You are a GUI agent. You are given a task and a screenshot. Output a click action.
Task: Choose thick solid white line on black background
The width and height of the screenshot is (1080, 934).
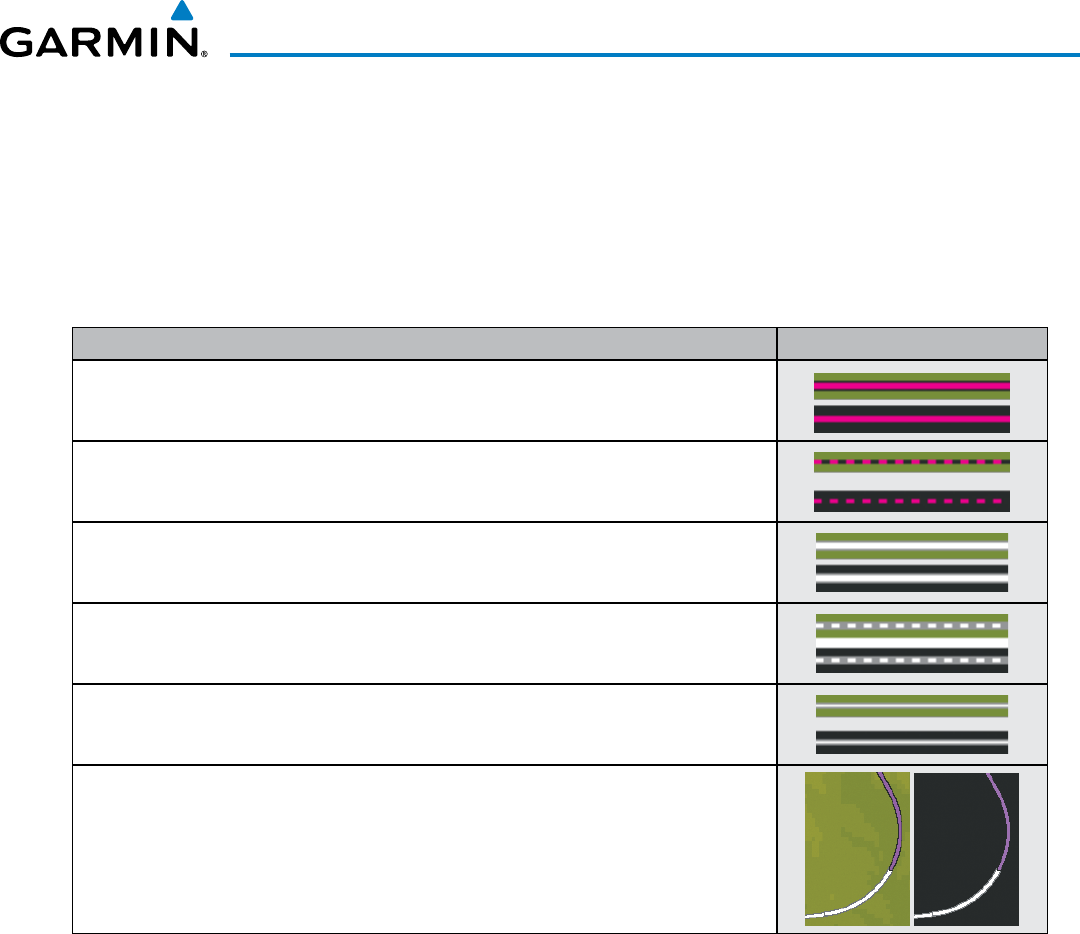pos(911,579)
